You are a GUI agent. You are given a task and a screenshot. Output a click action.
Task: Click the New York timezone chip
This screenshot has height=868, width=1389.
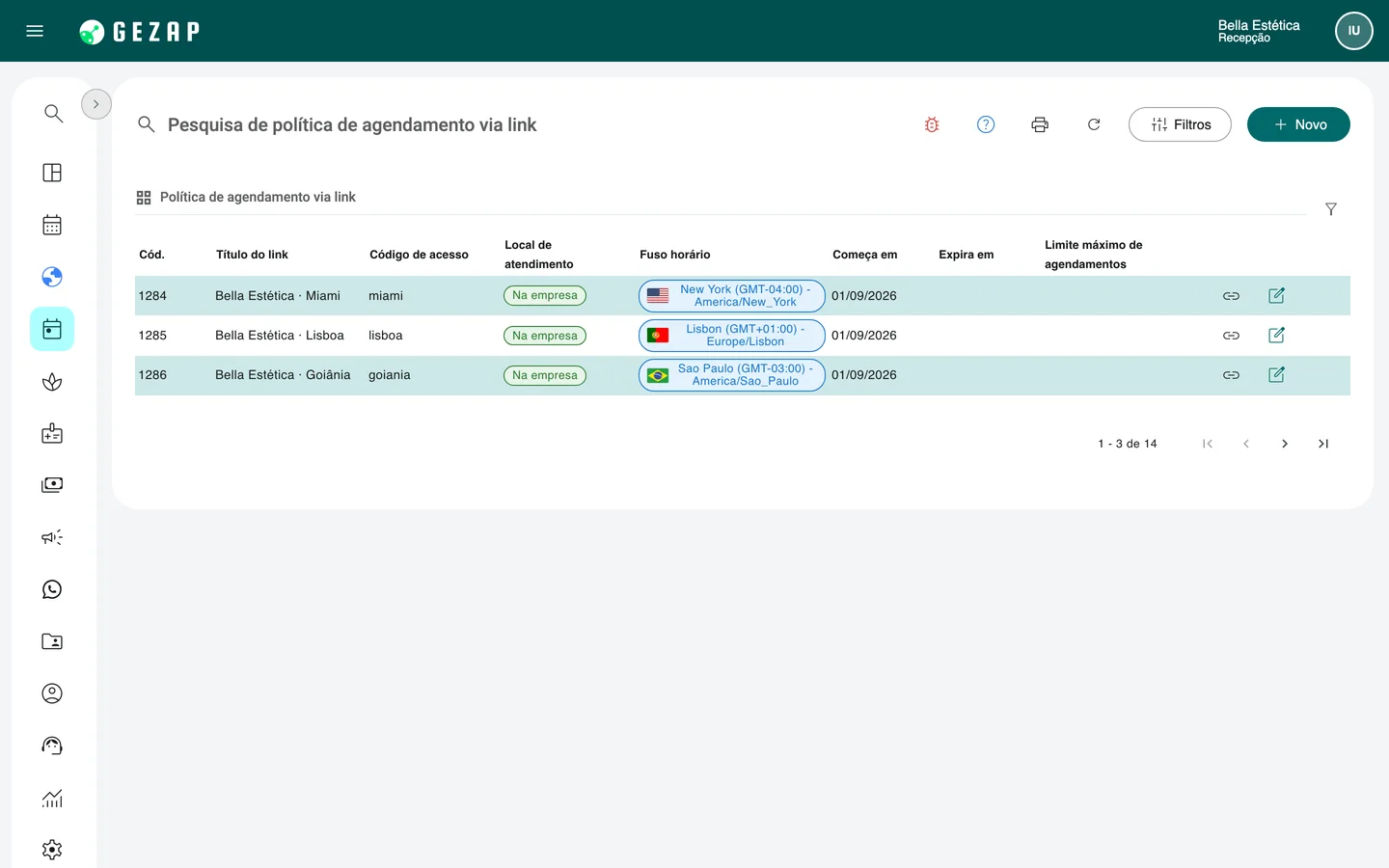pos(732,296)
